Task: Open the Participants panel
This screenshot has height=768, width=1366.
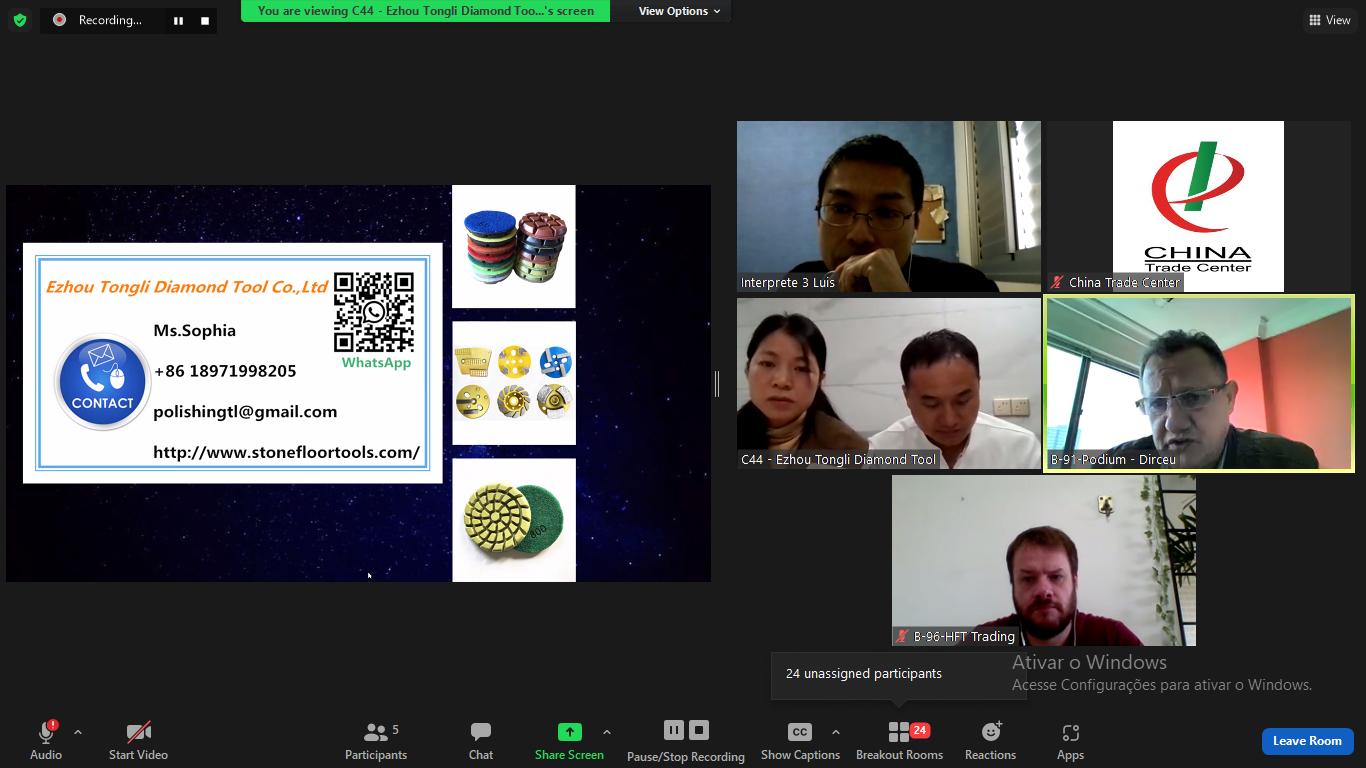Action: click(376, 741)
